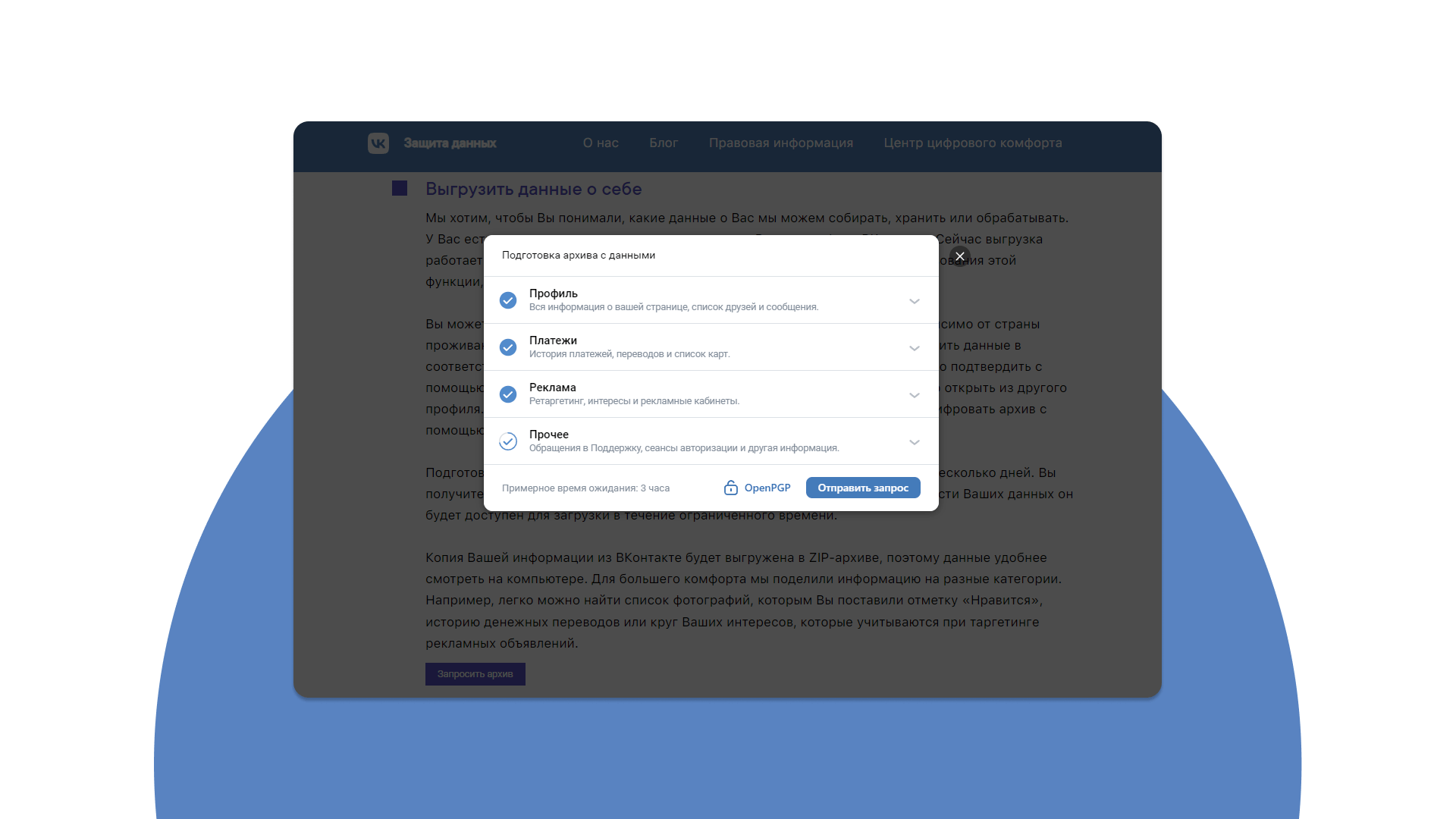Open the О нас menu item
Image resolution: width=1456 pixels, height=819 pixels.
pyautogui.click(x=601, y=143)
